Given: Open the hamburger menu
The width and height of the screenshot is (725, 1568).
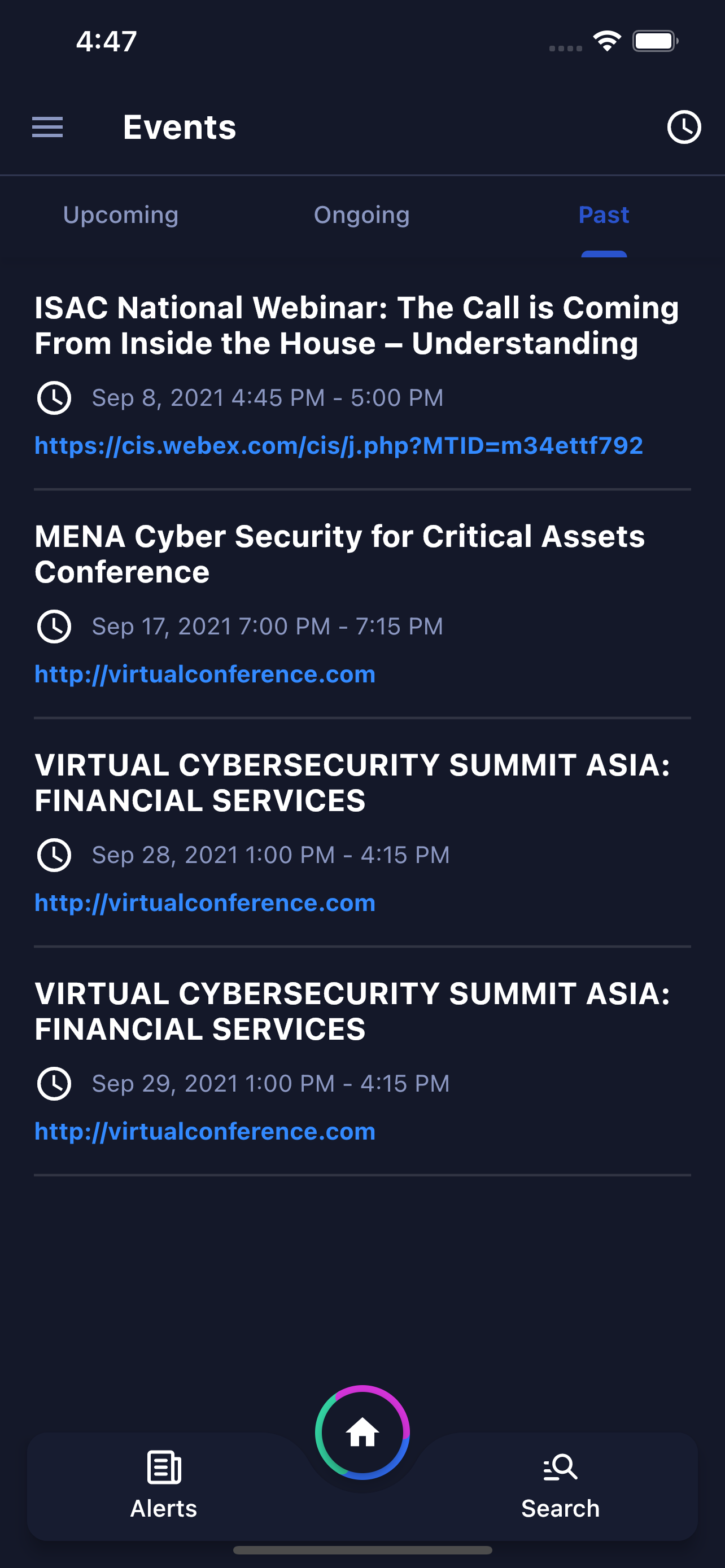Looking at the screenshot, I should (47, 127).
